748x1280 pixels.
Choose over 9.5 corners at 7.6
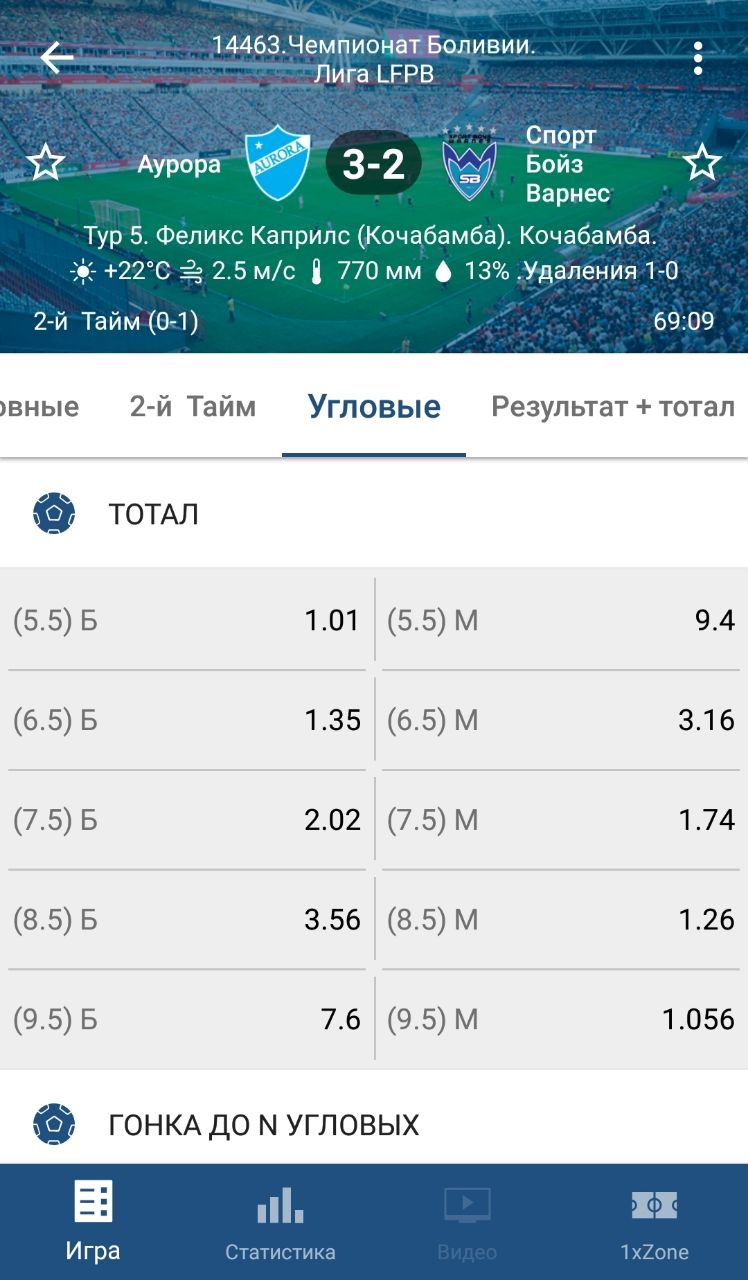coord(187,1020)
